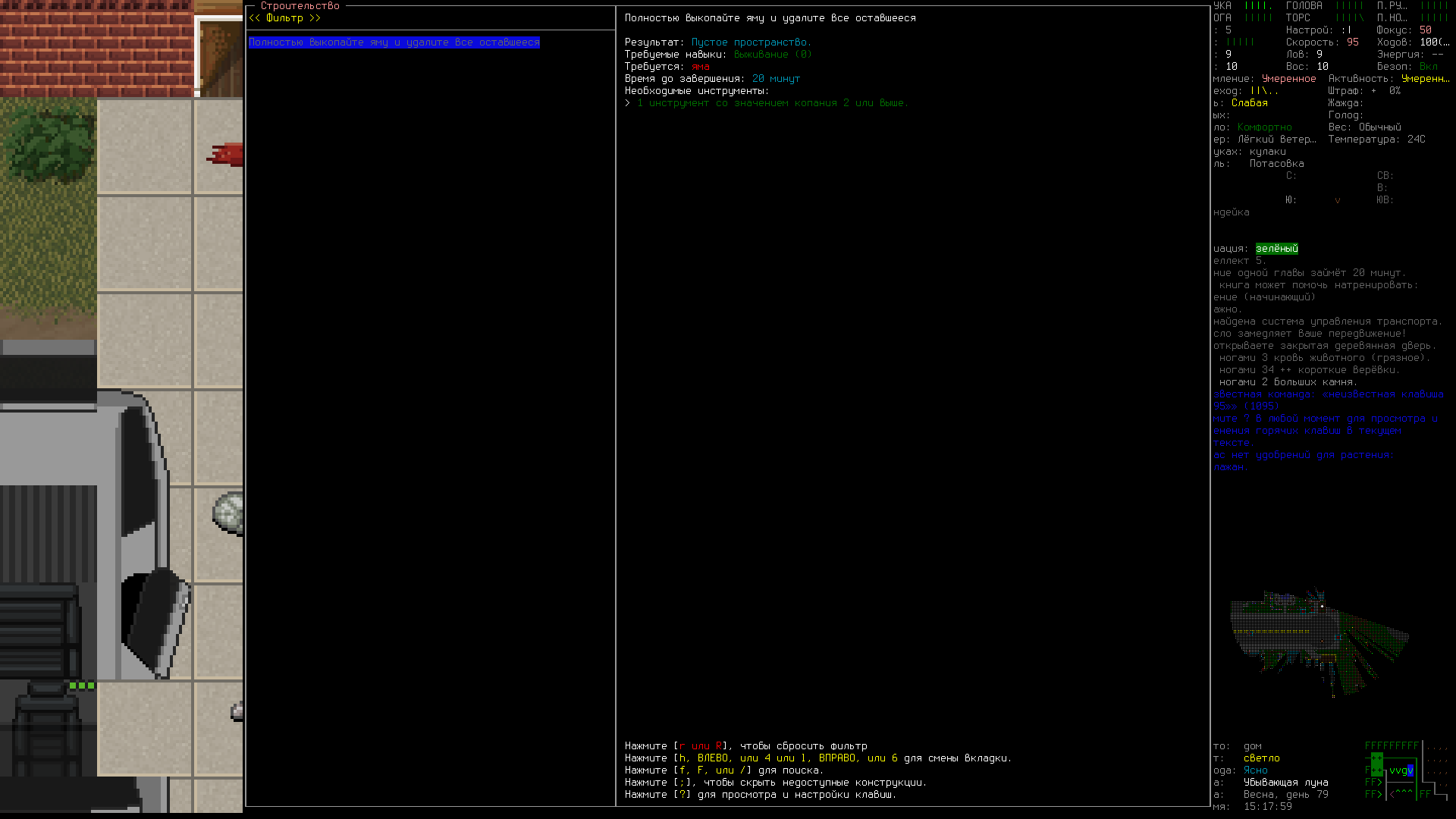Click the 'Строительство' window title

click(300, 6)
